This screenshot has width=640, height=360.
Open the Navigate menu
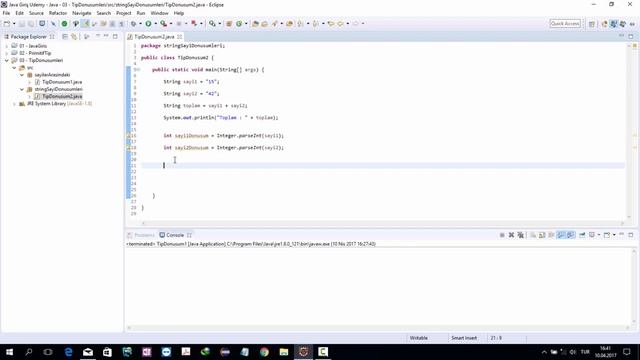point(82,13)
